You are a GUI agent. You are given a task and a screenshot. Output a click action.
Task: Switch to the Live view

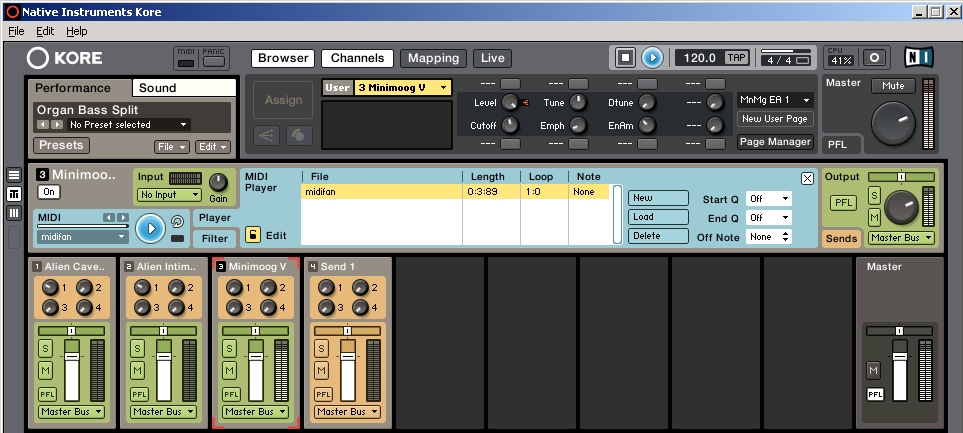[493, 58]
